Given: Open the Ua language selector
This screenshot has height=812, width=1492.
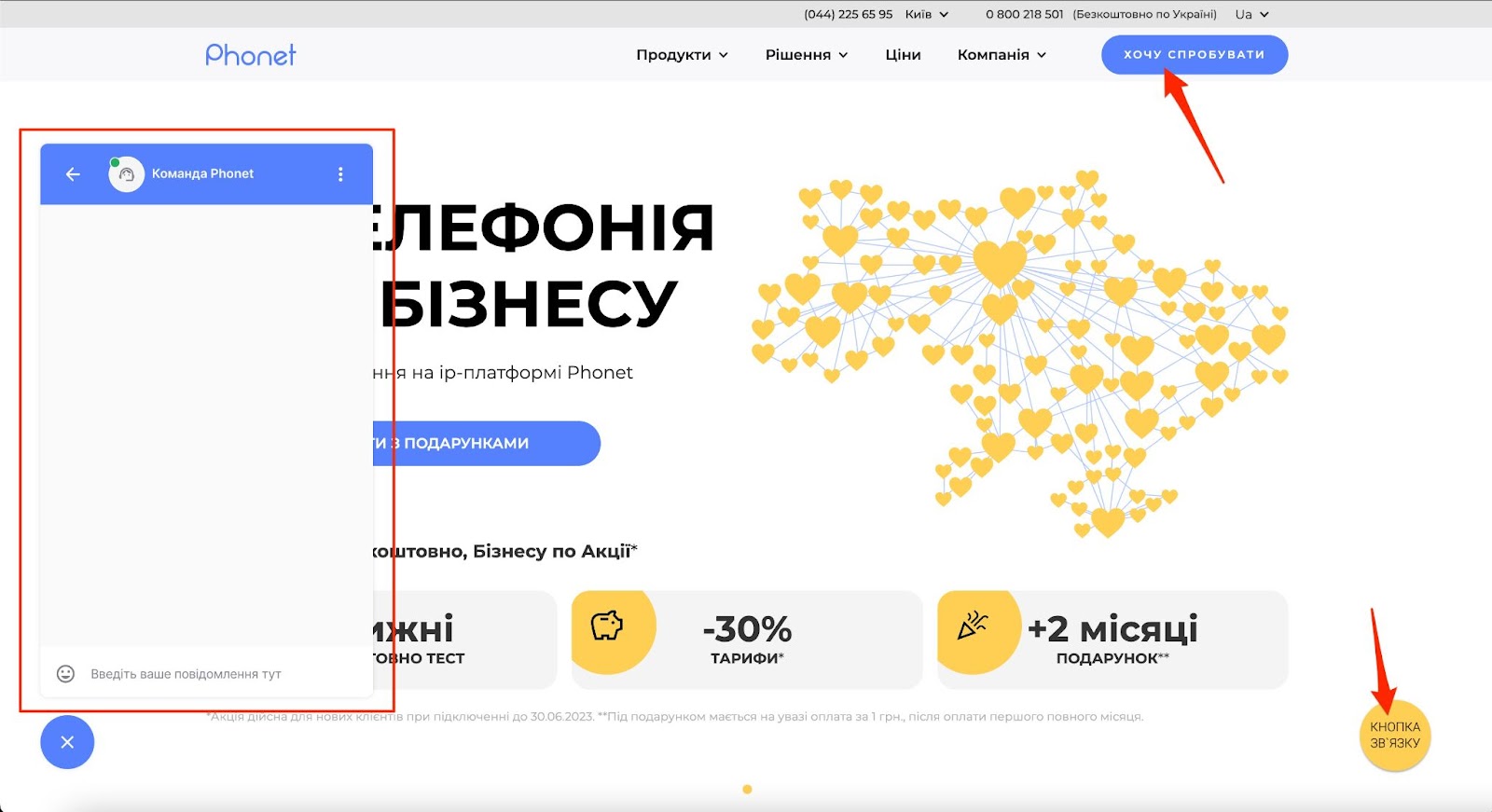Looking at the screenshot, I should click(1251, 14).
